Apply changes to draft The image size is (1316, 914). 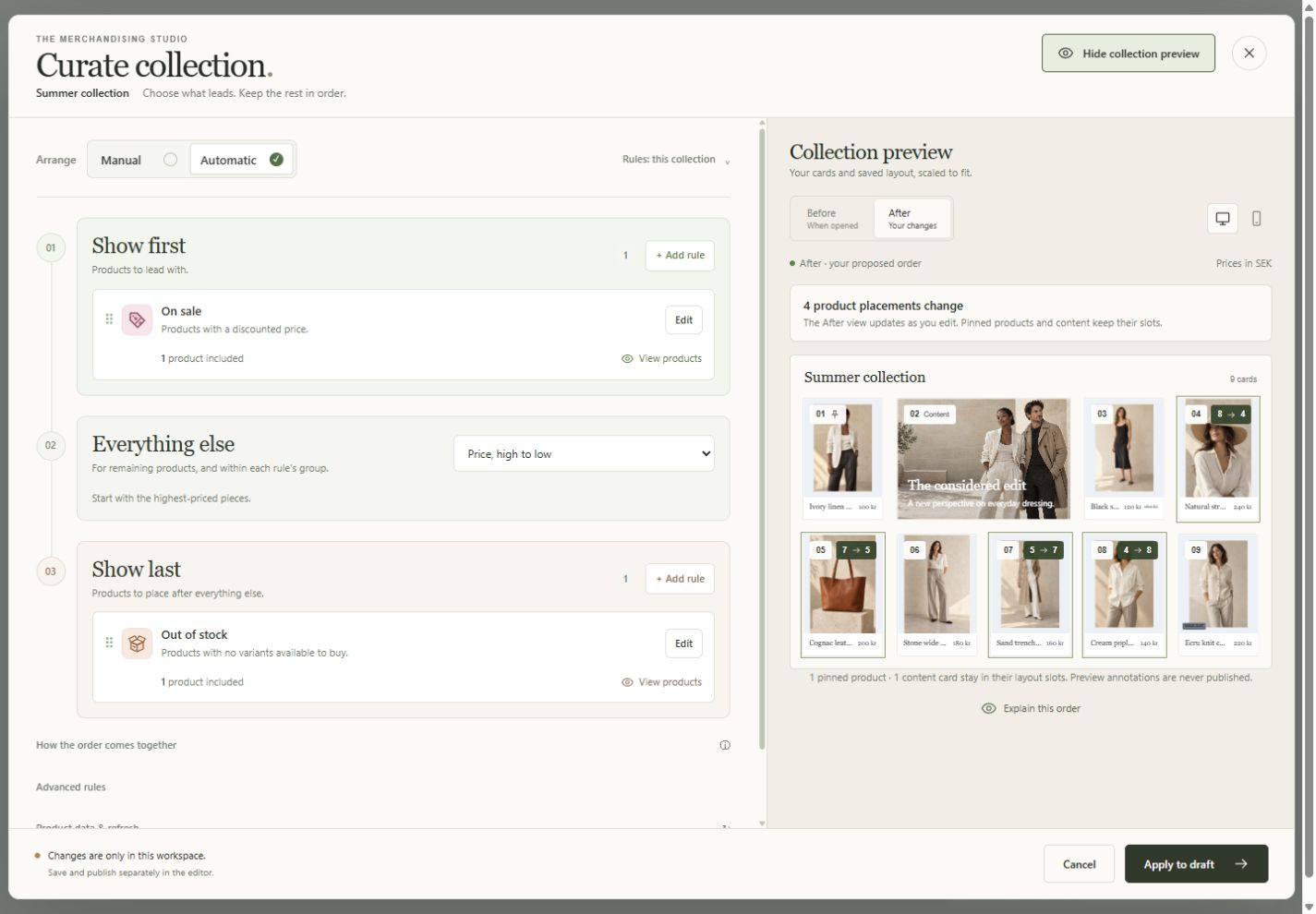1196,864
